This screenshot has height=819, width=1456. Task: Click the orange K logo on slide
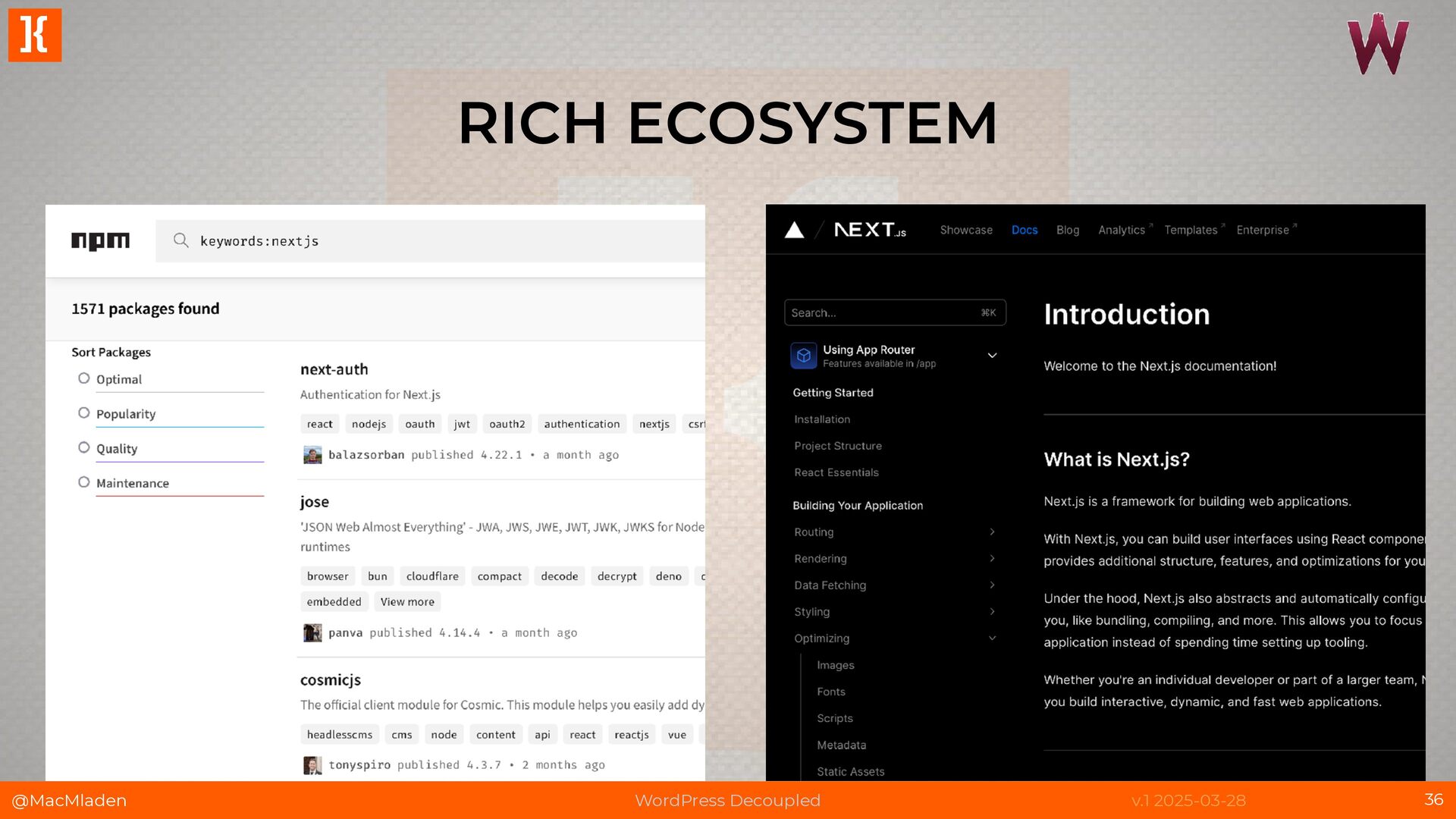pyautogui.click(x=35, y=35)
